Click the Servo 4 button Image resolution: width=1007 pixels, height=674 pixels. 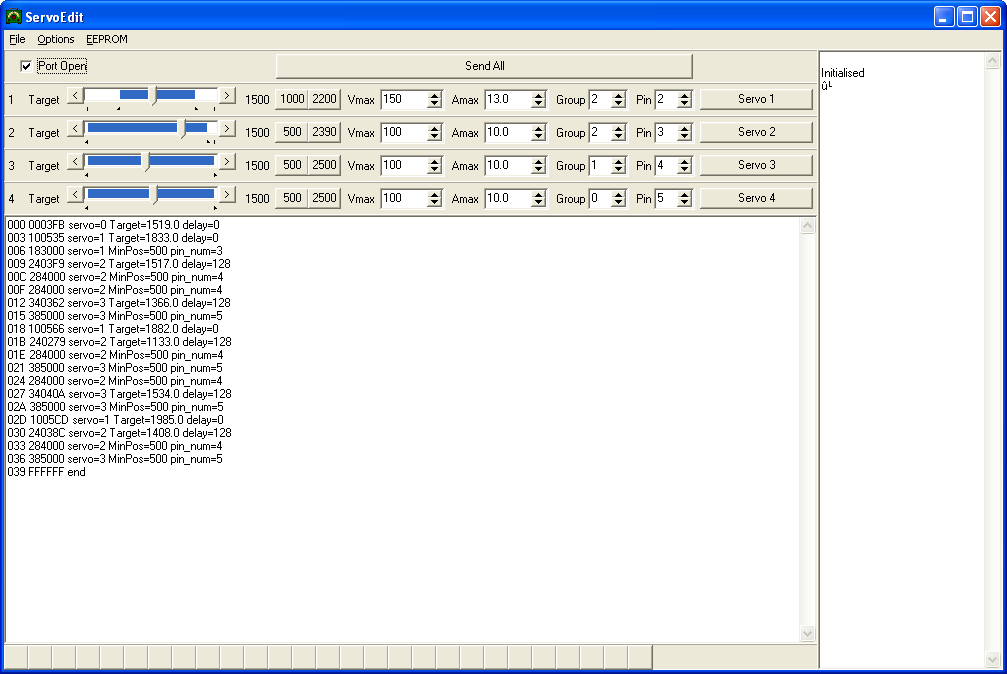click(756, 198)
